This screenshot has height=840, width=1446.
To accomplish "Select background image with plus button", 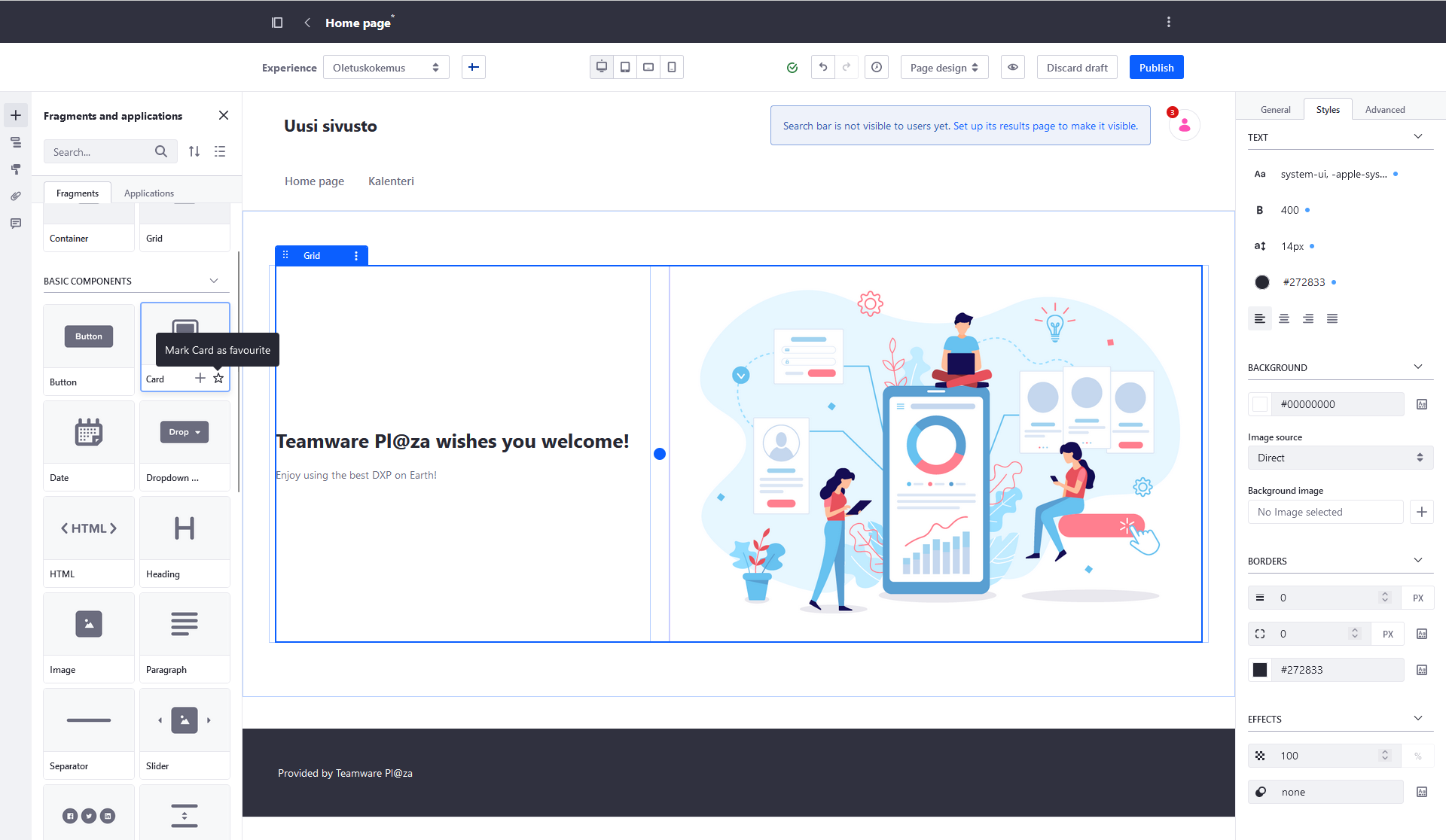I will coord(1422,512).
